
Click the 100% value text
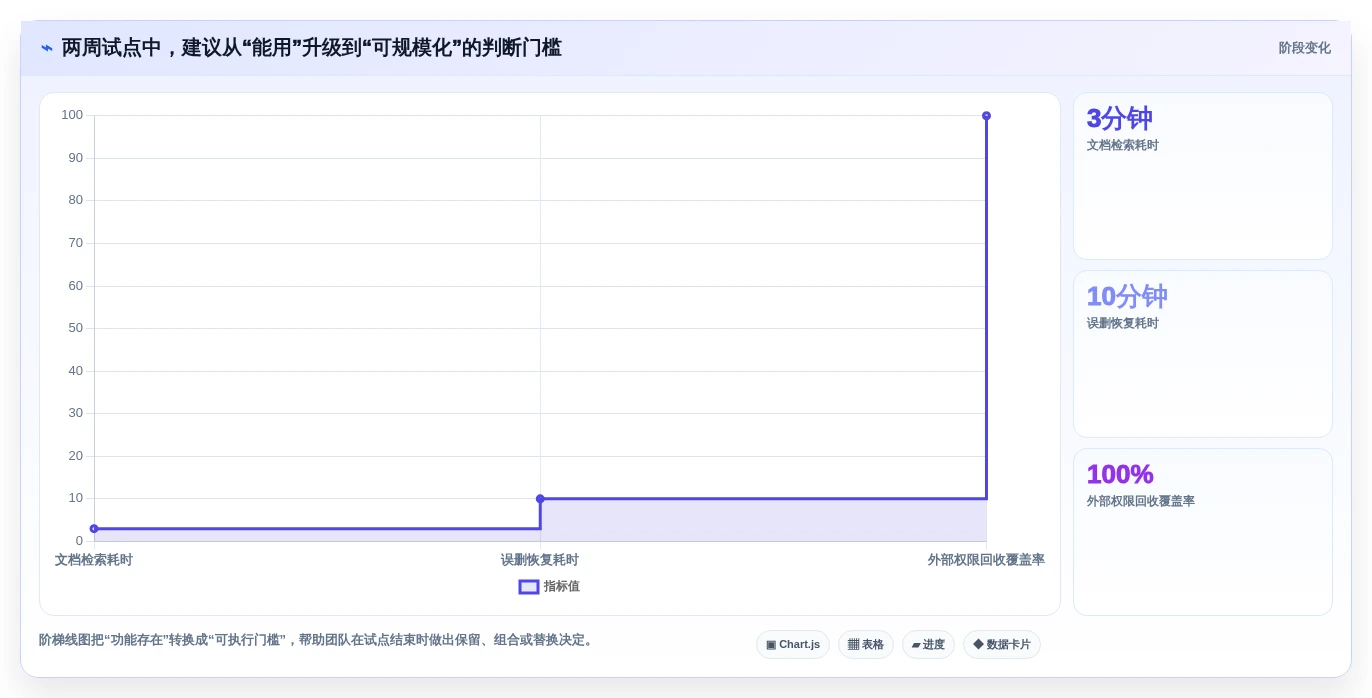1120,475
